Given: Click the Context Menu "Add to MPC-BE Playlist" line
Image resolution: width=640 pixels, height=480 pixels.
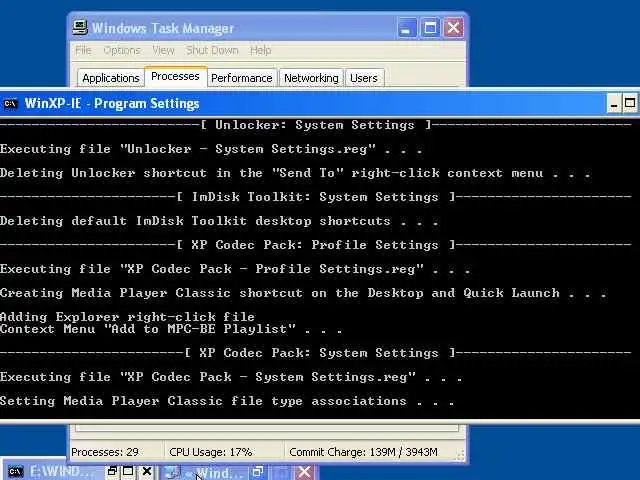Looking at the screenshot, I should (x=171, y=329).
